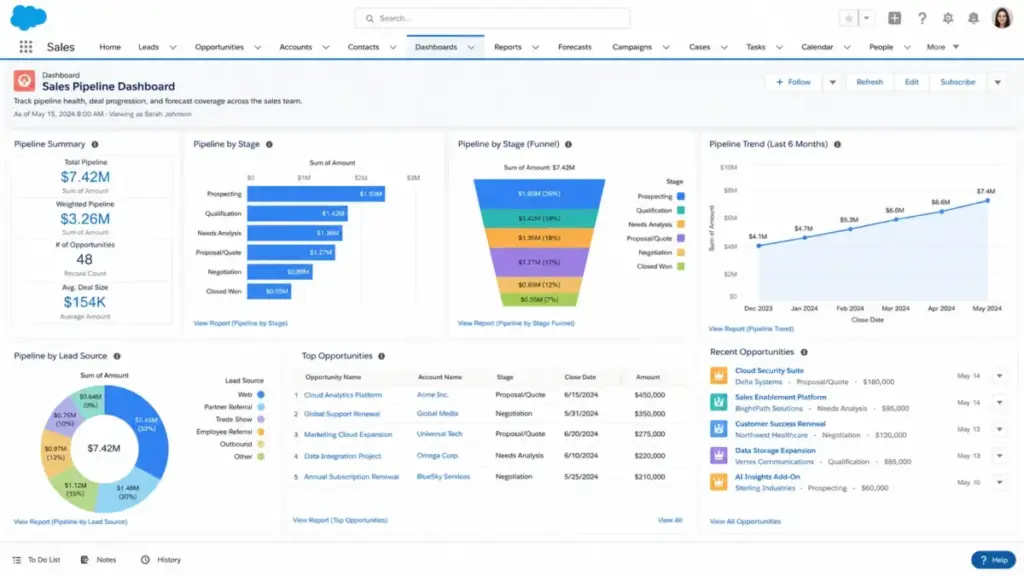Open the To Do List utility
The width and height of the screenshot is (1024, 576).
coord(37,560)
